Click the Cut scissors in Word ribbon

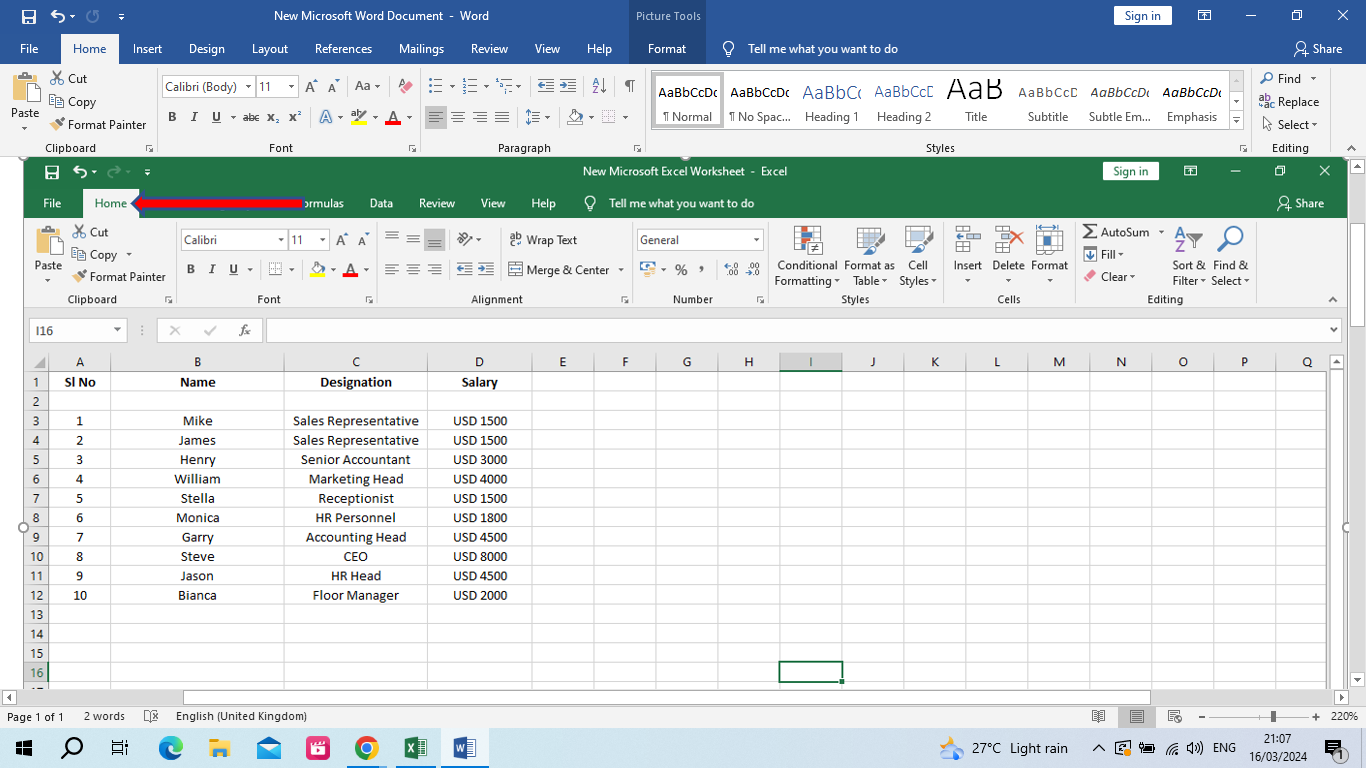click(x=57, y=78)
